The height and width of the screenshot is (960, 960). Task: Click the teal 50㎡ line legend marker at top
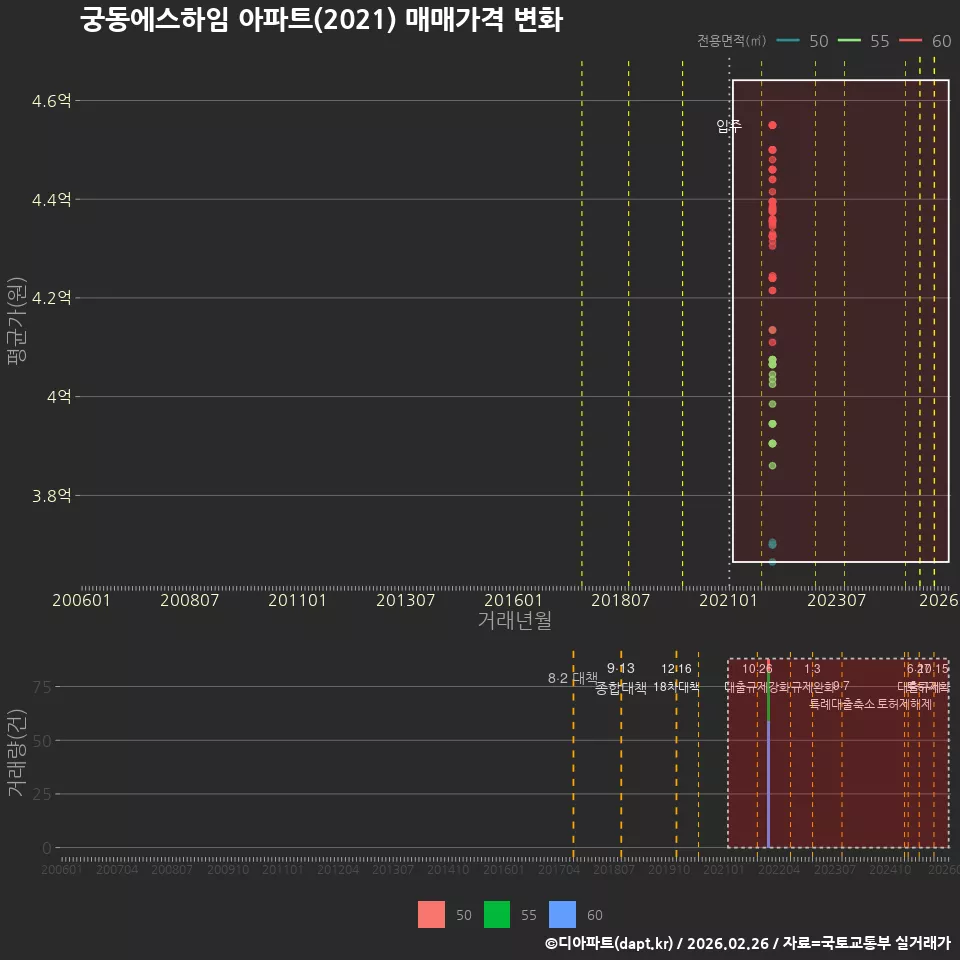click(x=787, y=40)
